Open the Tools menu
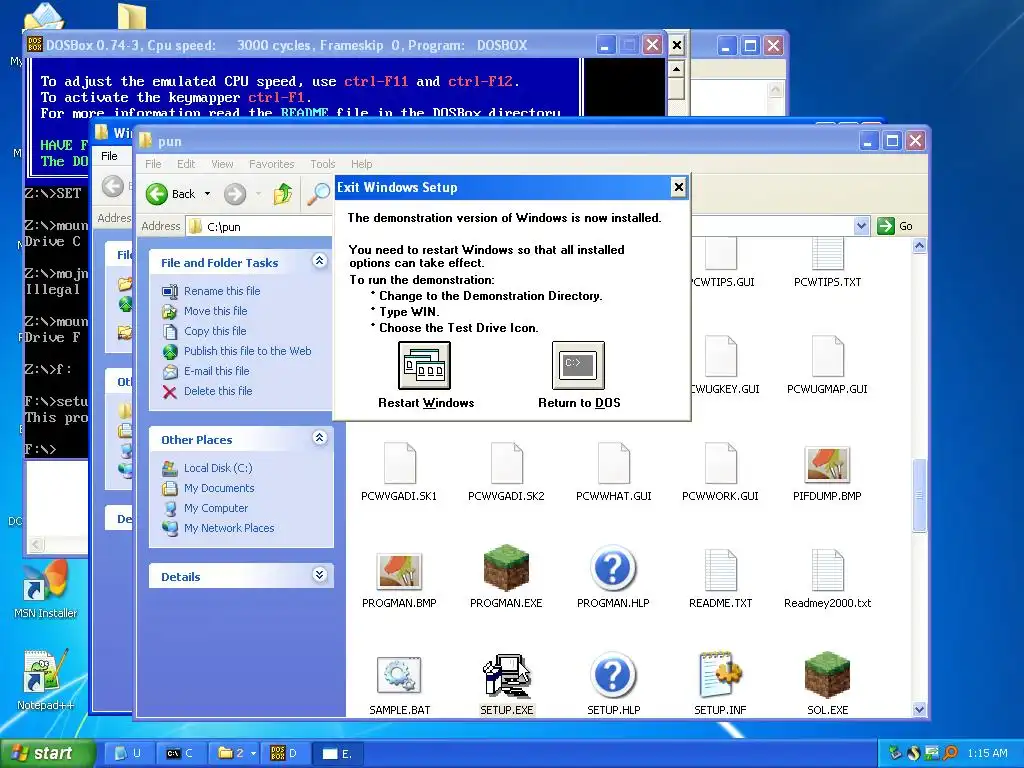Viewport: 1024px width, 768px height. 323,164
